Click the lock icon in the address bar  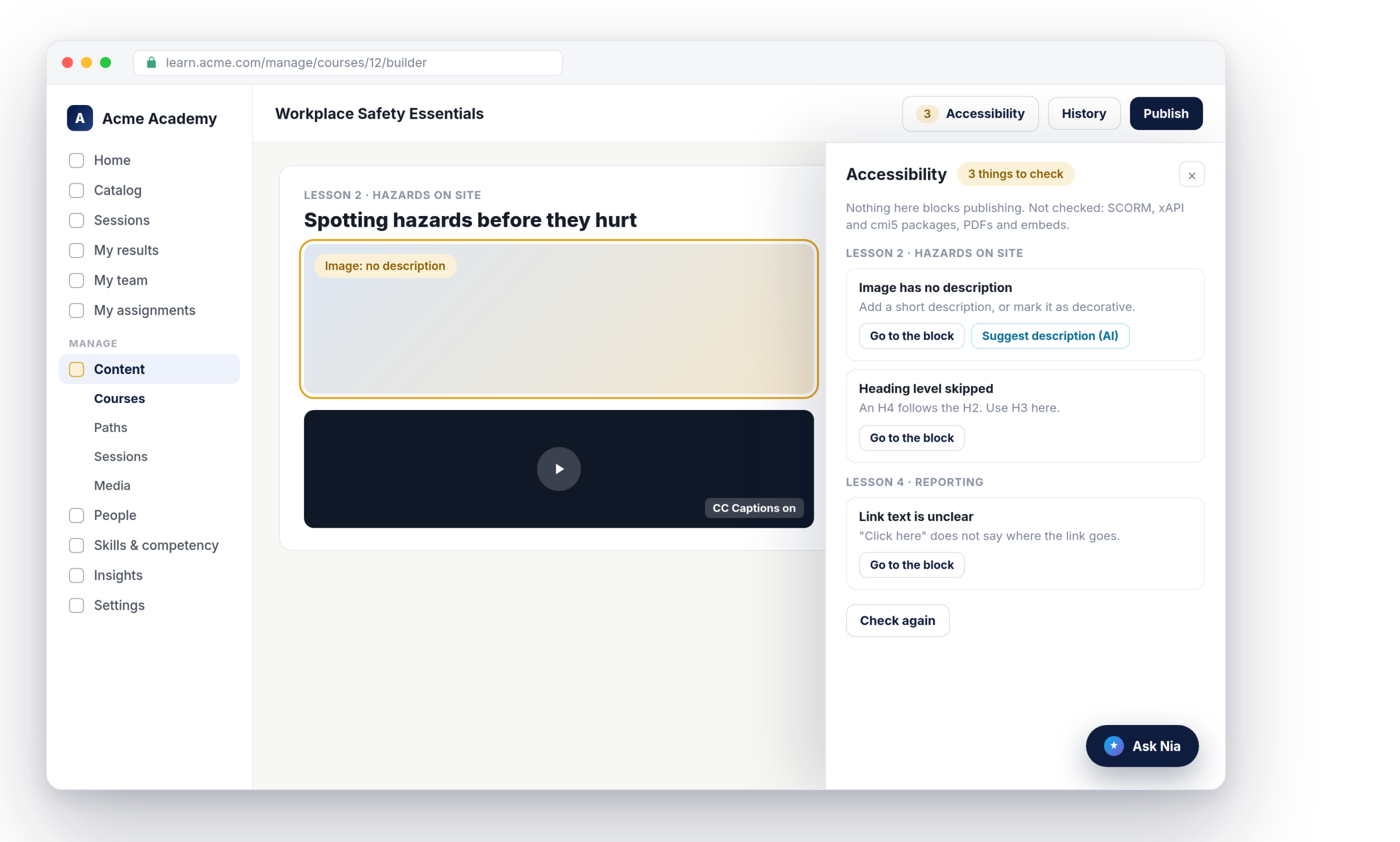151,62
